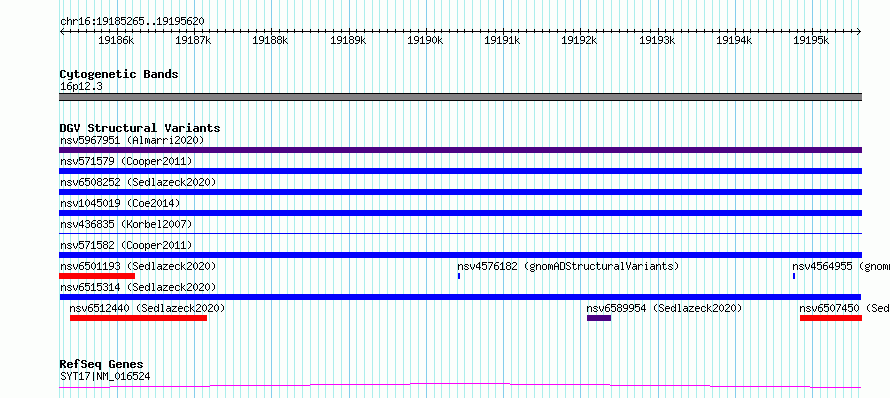Click the nsv6589954 (Sedlazeck2020) text label
The width and height of the screenshot is (890, 398).
pos(665,308)
